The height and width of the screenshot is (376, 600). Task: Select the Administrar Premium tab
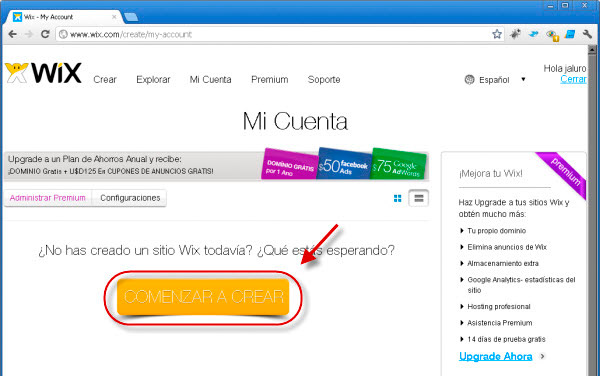(48, 198)
